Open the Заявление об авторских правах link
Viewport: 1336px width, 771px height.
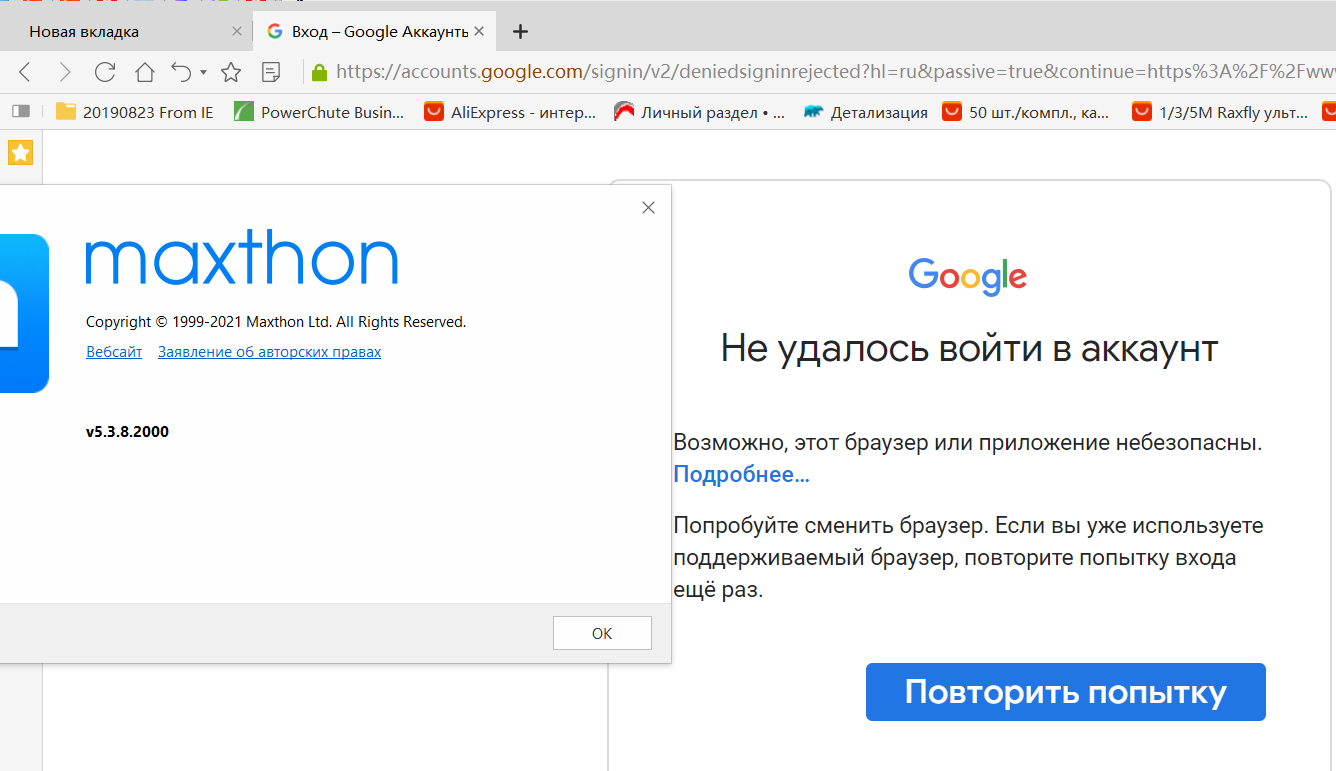click(269, 352)
